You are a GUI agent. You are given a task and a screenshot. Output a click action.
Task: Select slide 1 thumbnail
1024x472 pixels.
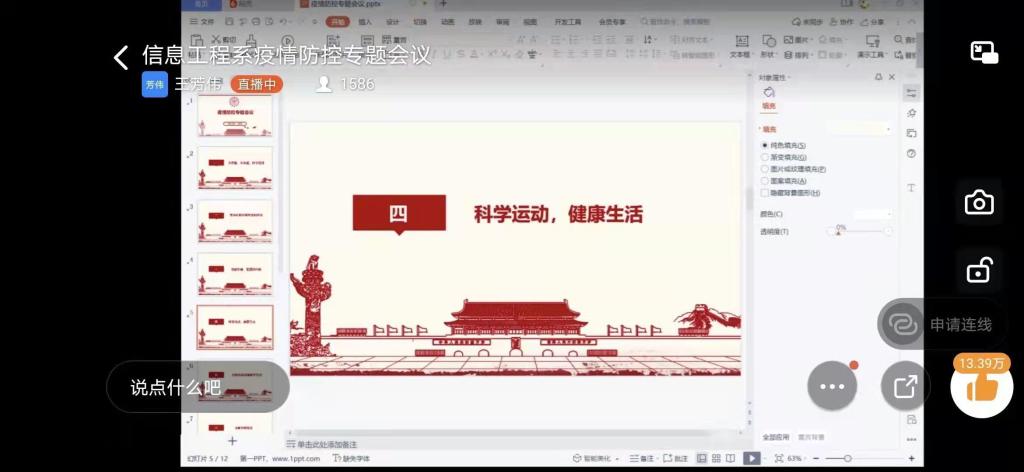pos(235,116)
